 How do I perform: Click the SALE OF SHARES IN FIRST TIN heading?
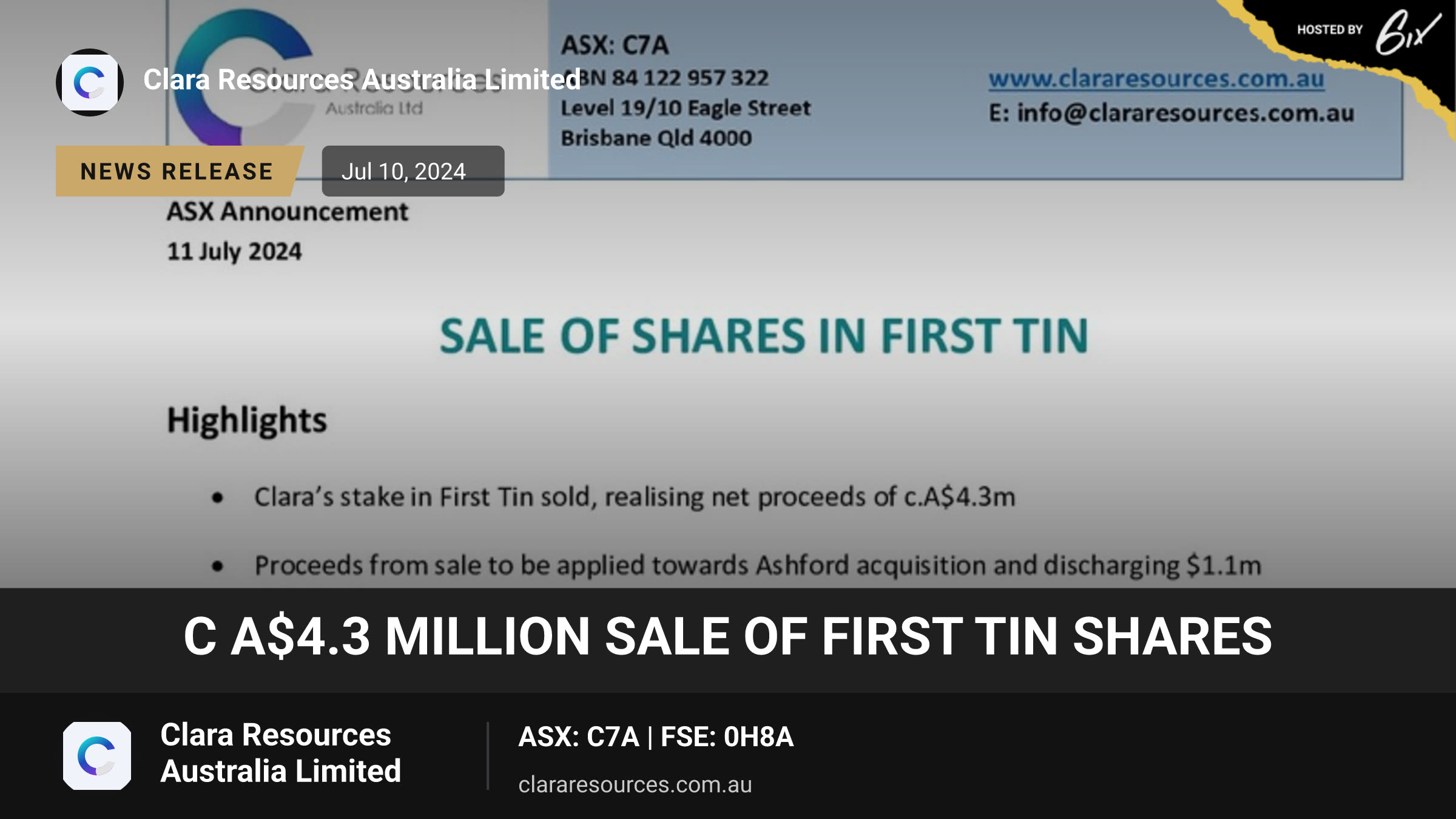[x=764, y=336]
